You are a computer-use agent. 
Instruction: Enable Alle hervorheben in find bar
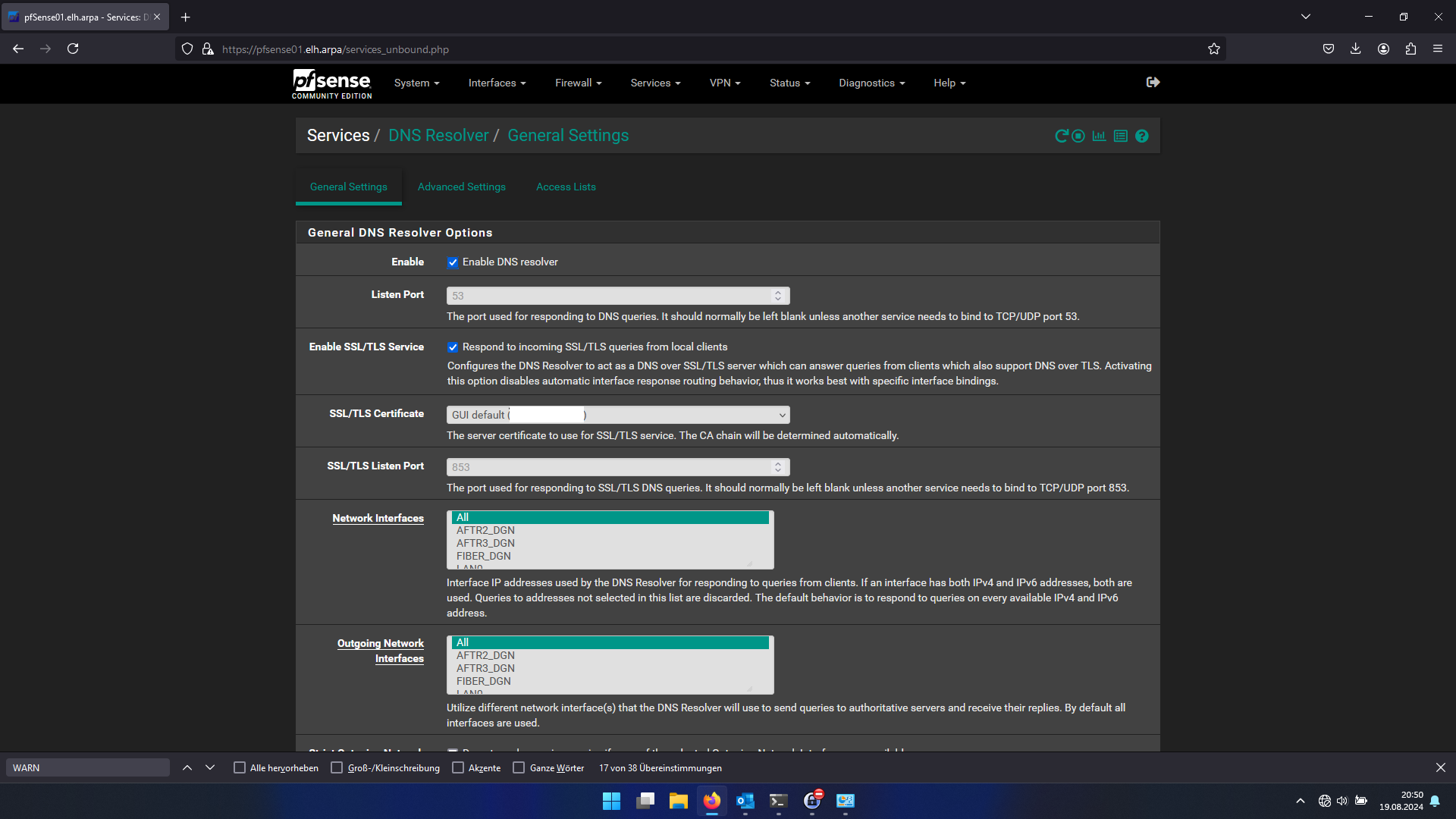pos(240,768)
